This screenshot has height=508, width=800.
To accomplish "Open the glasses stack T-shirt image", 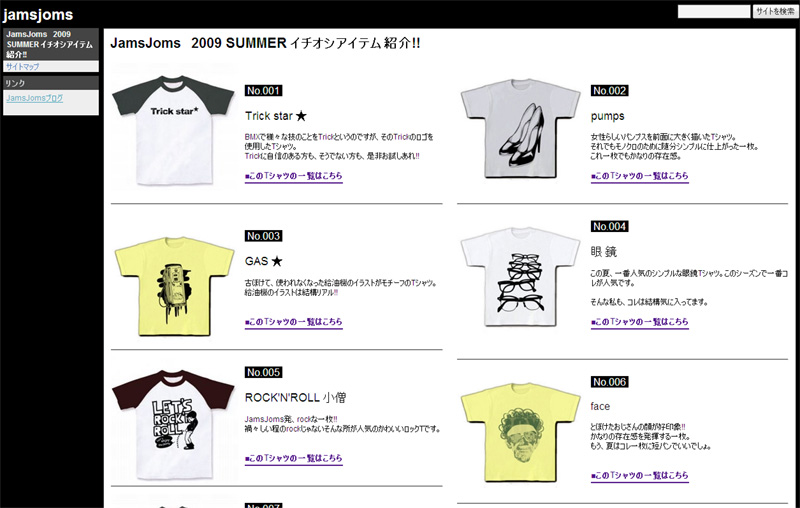I will point(520,277).
